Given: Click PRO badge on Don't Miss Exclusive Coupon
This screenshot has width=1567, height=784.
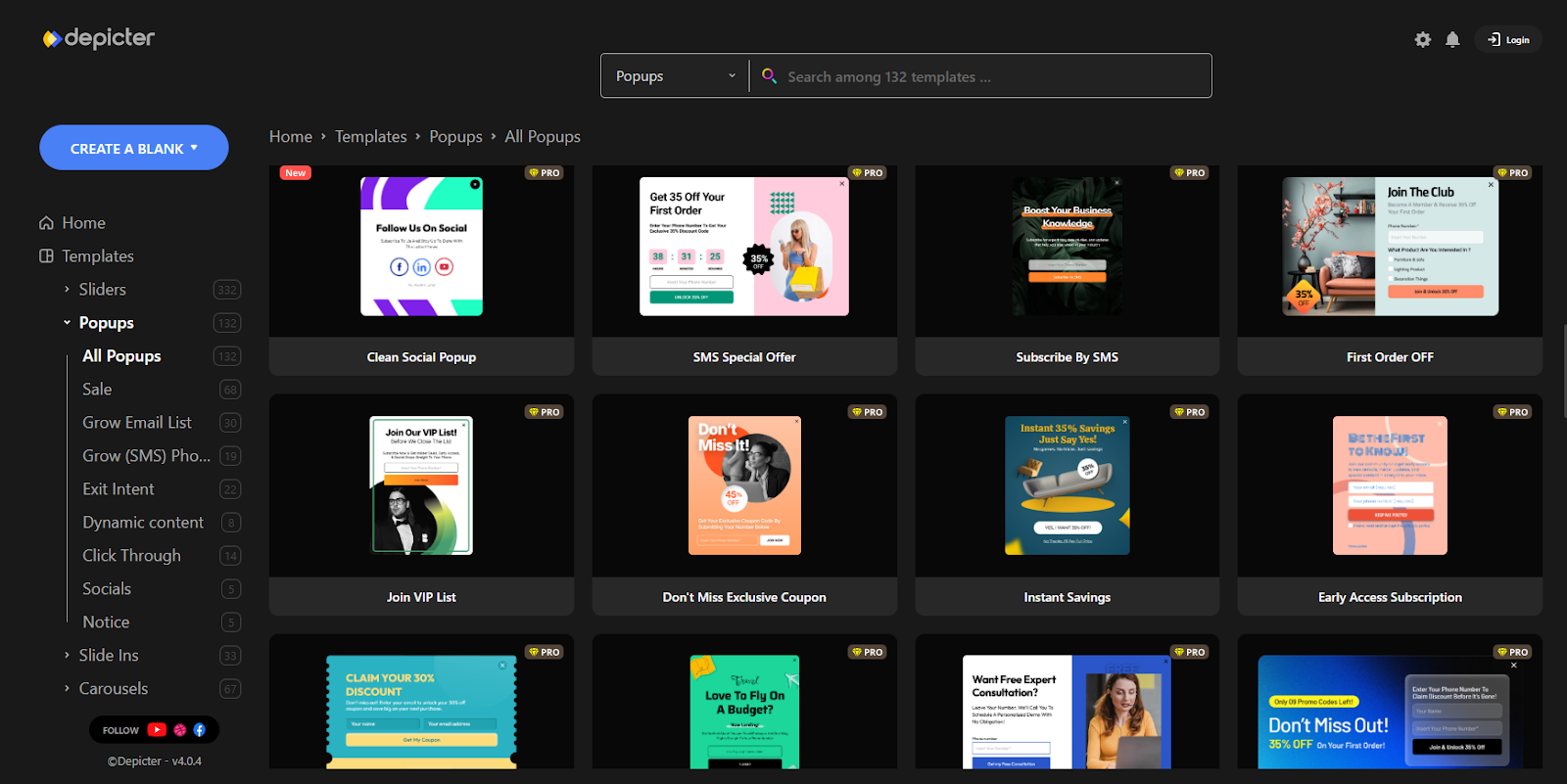Looking at the screenshot, I should coord(868,412).
